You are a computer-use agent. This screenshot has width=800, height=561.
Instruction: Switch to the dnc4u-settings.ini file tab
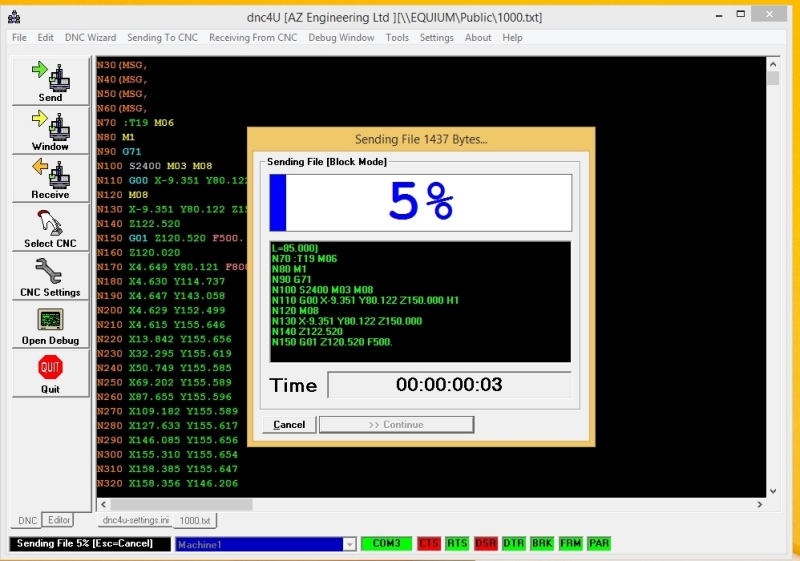133,521
